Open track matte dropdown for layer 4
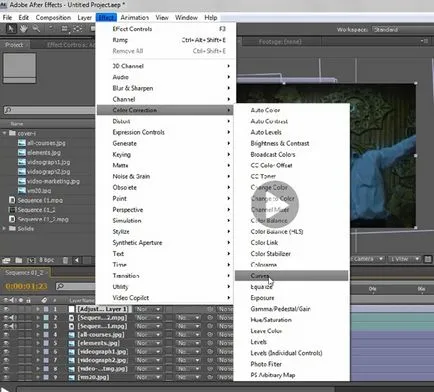434x392 pixels. pos(188,335)
